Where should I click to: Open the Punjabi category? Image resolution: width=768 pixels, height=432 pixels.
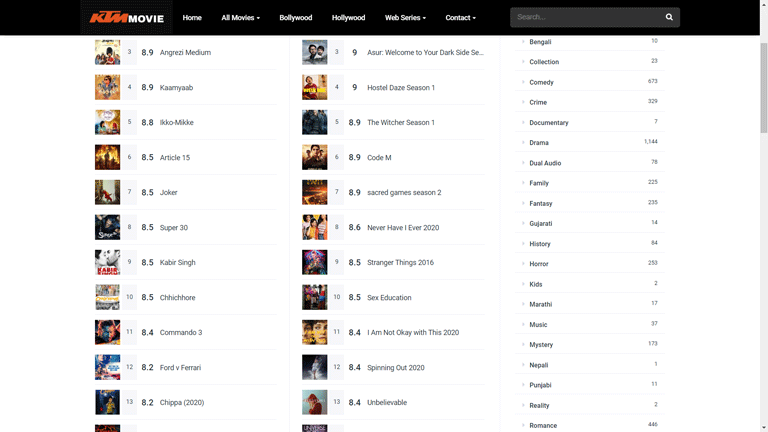[540, 385]
